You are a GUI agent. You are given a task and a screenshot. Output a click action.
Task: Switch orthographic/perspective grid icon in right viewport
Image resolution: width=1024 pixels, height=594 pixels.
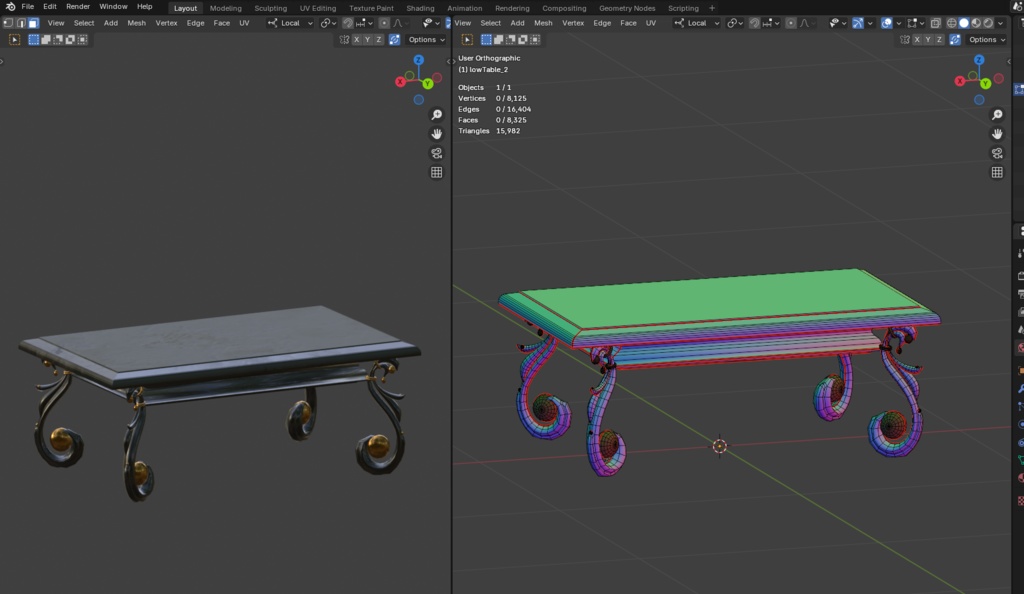(x=997, y=172)
